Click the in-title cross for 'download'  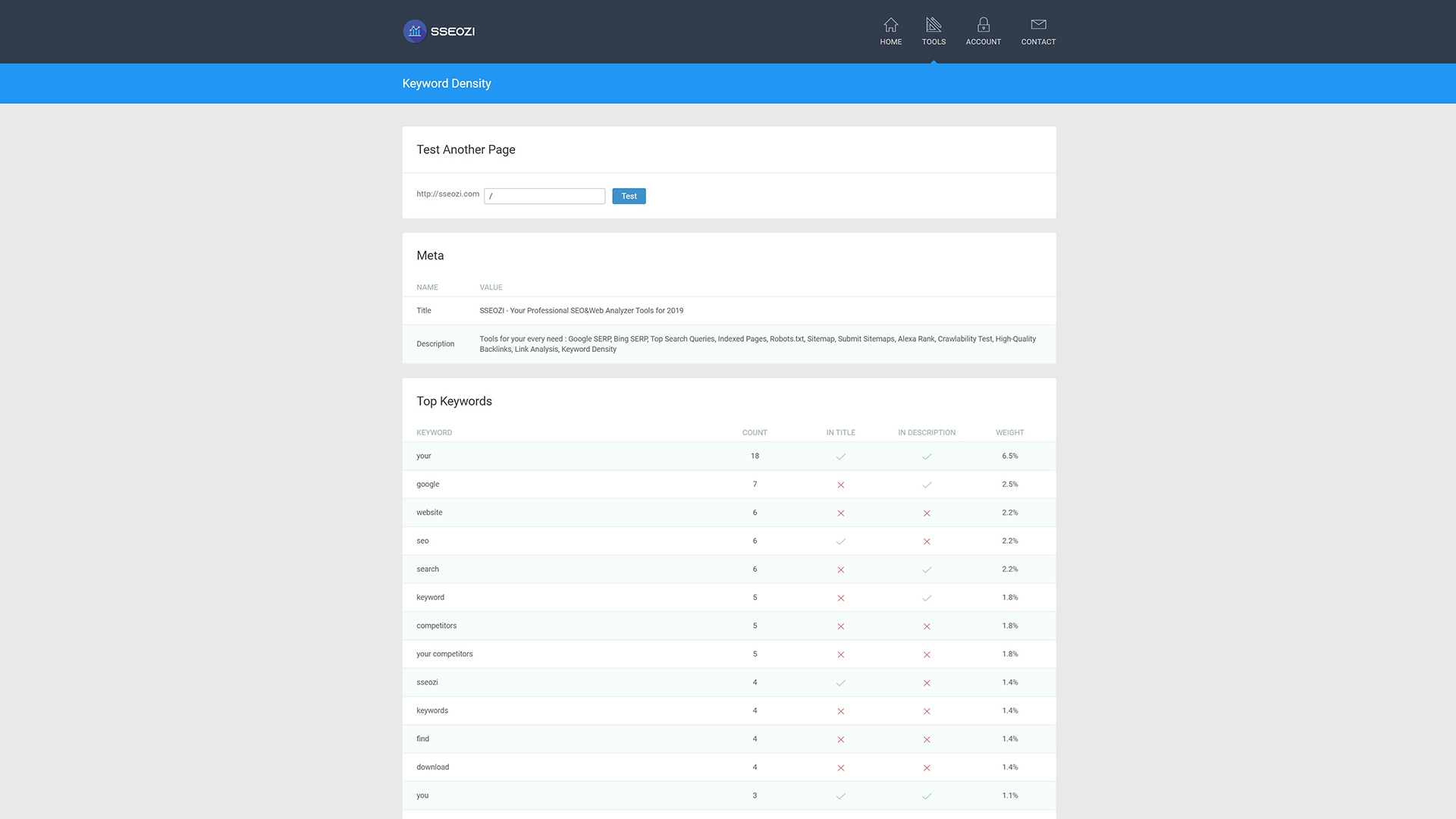pos(840,768)
